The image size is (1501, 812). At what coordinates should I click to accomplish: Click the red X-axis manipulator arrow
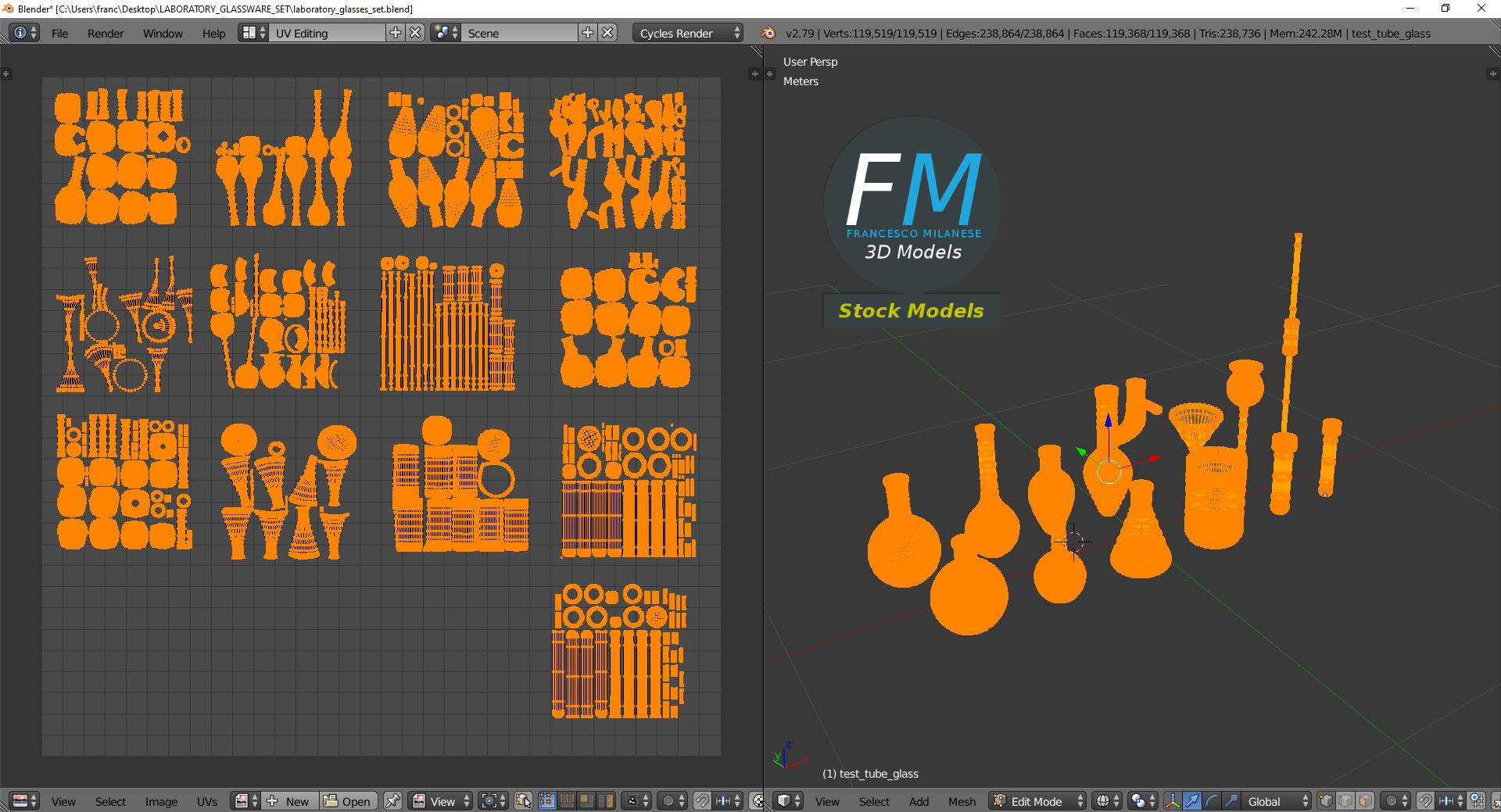(1156, 458)
